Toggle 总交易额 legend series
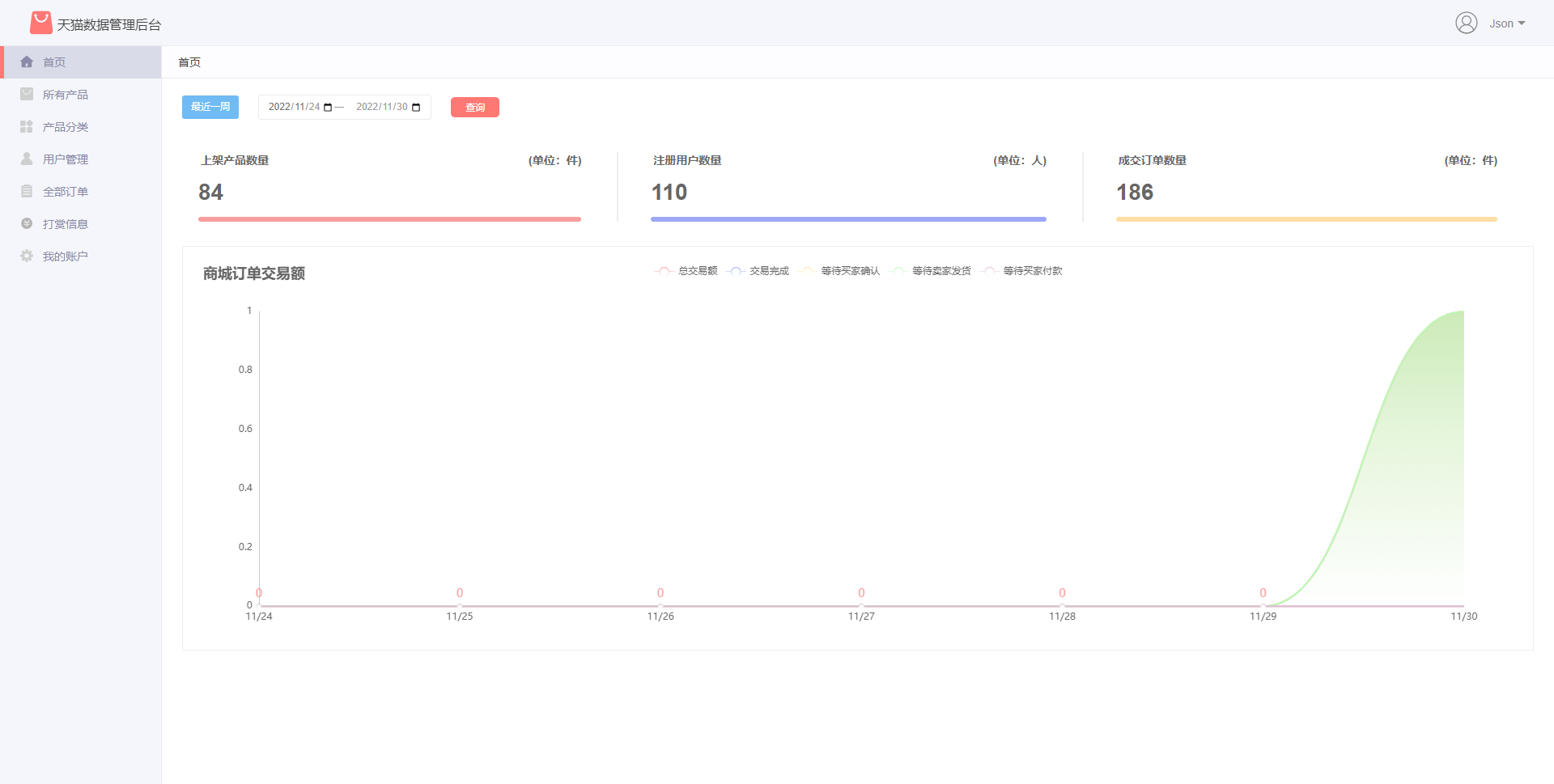 click(x=686, y=271)
